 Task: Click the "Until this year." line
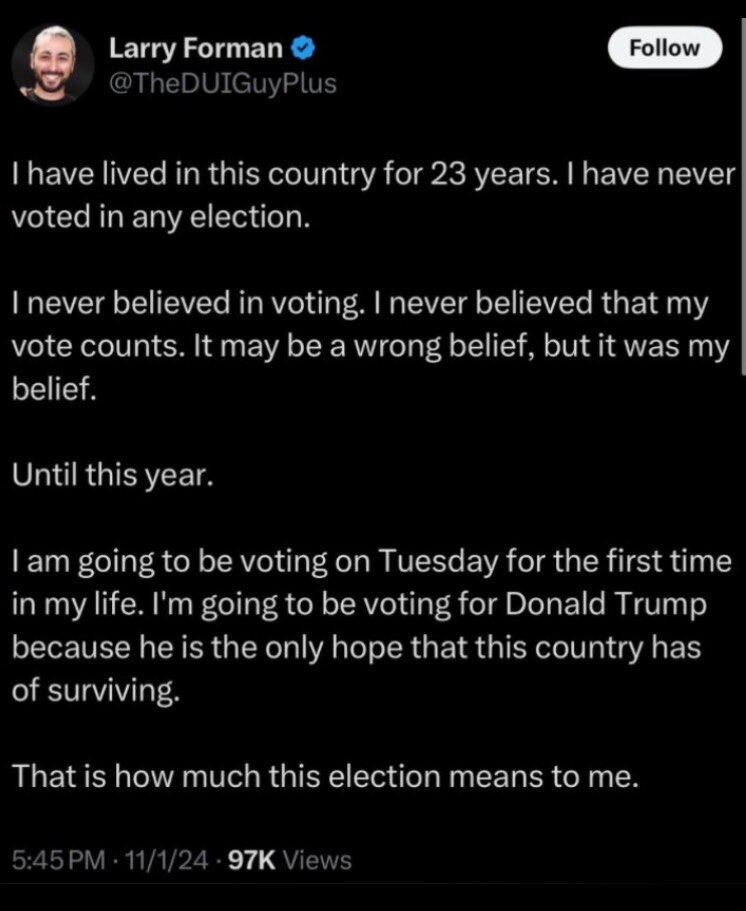pos(111,475)
